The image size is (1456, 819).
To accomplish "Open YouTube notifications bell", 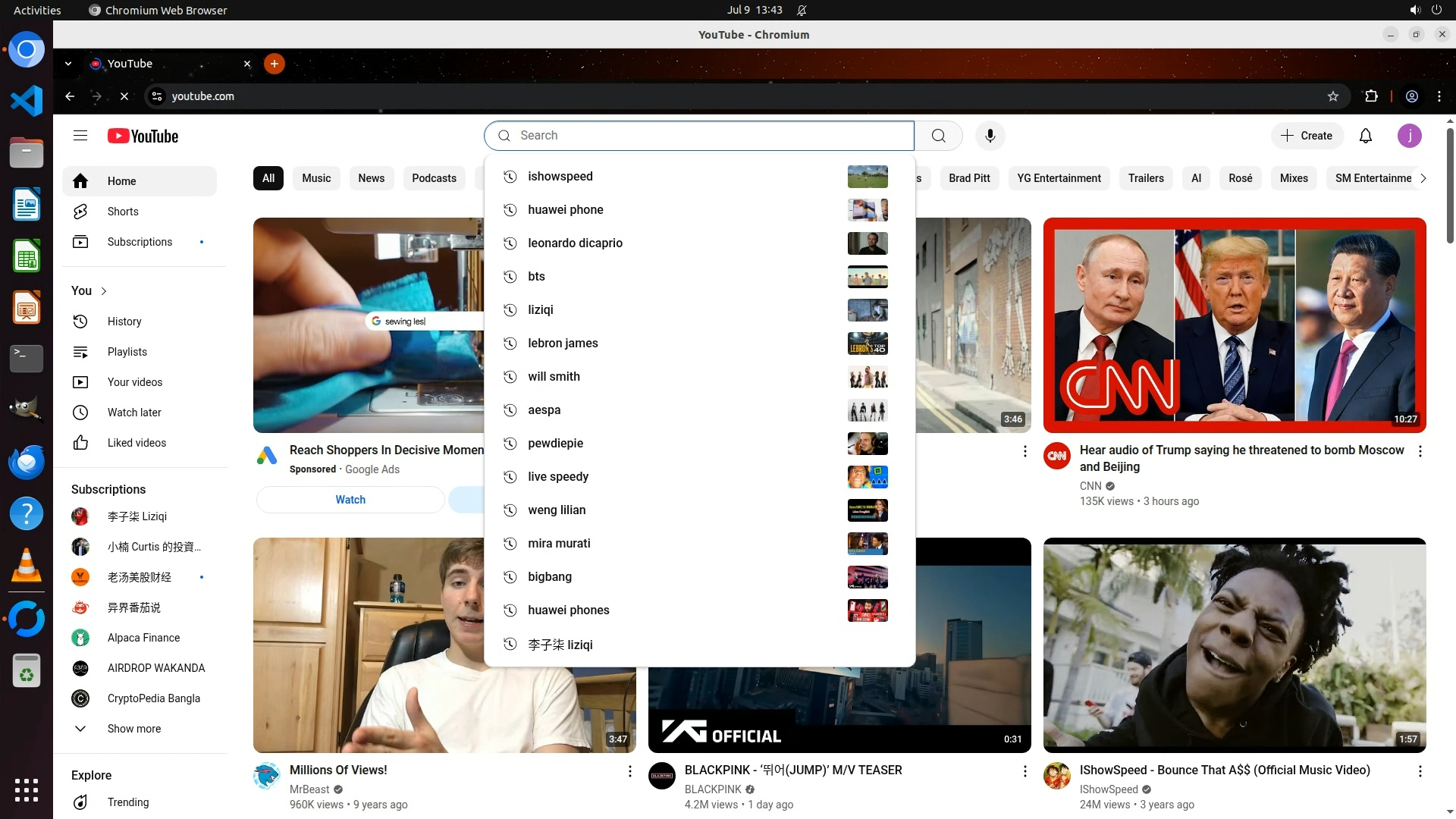I will (x=1366, y=136).
